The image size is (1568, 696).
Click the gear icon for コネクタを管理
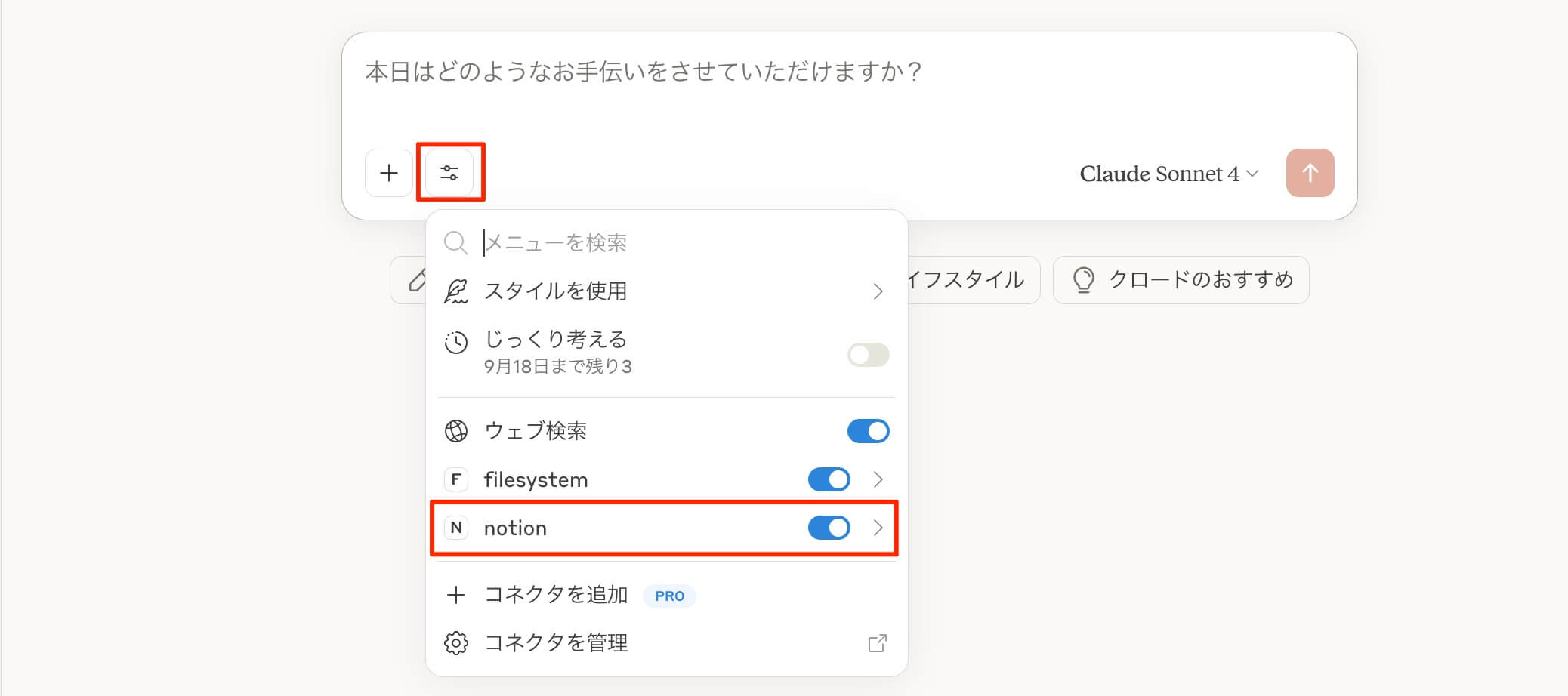(455, 643)
